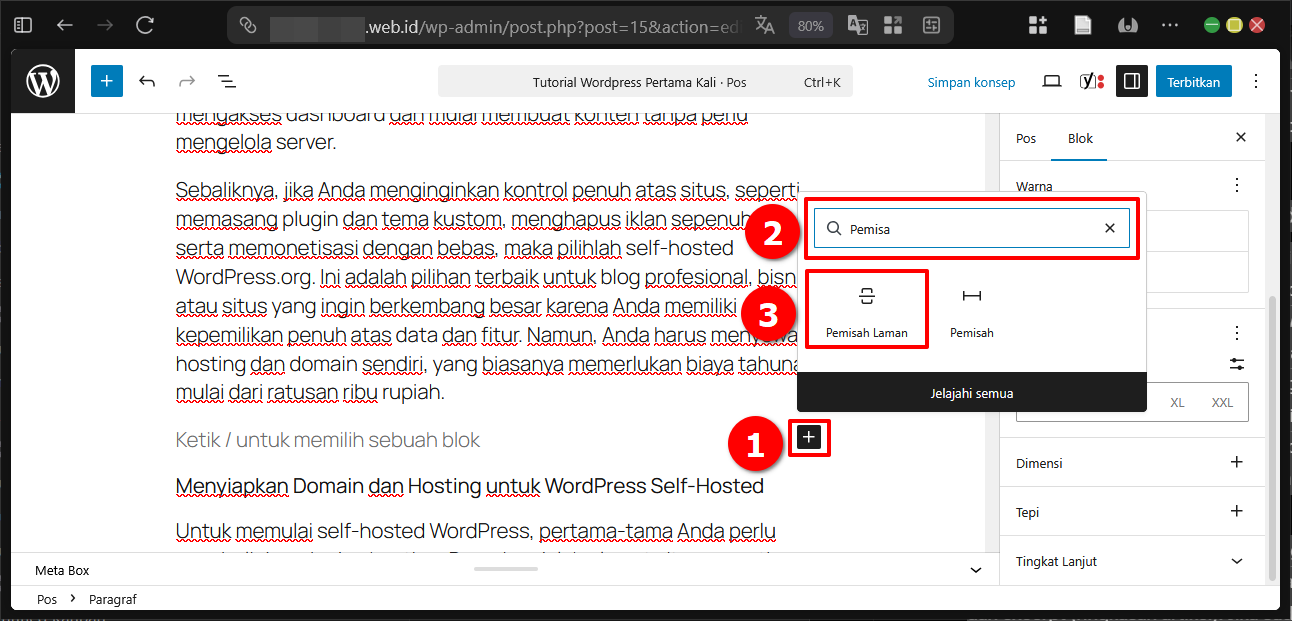Switch to the Pos tab
The image size is (1292, 621).
[x=1025, y=138]
